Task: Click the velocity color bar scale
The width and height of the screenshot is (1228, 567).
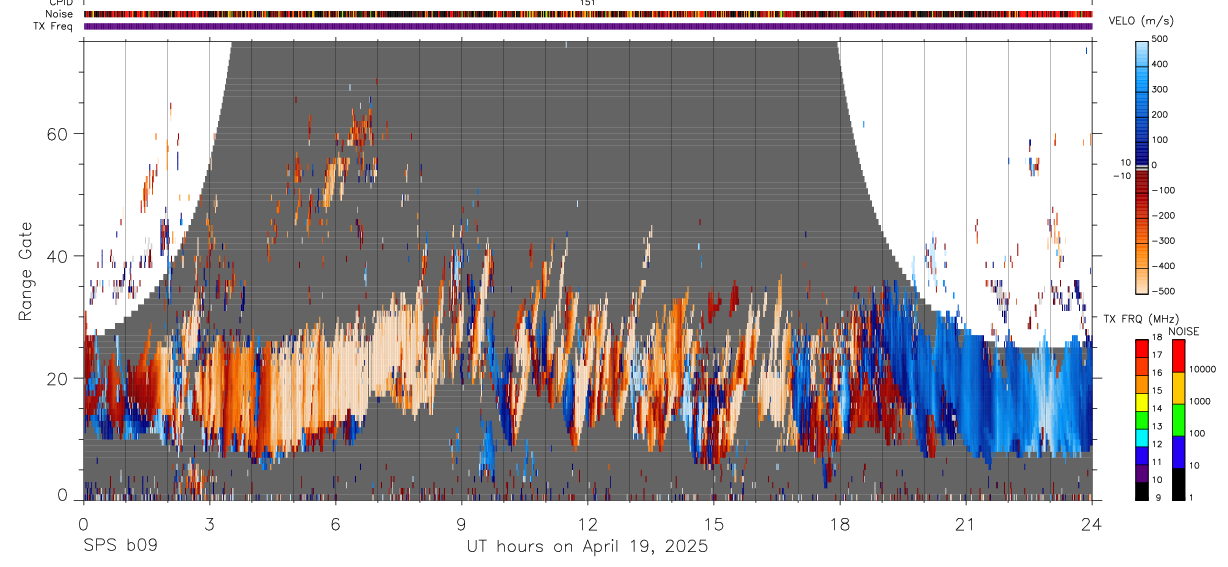Action: [x=1143, y=165]
